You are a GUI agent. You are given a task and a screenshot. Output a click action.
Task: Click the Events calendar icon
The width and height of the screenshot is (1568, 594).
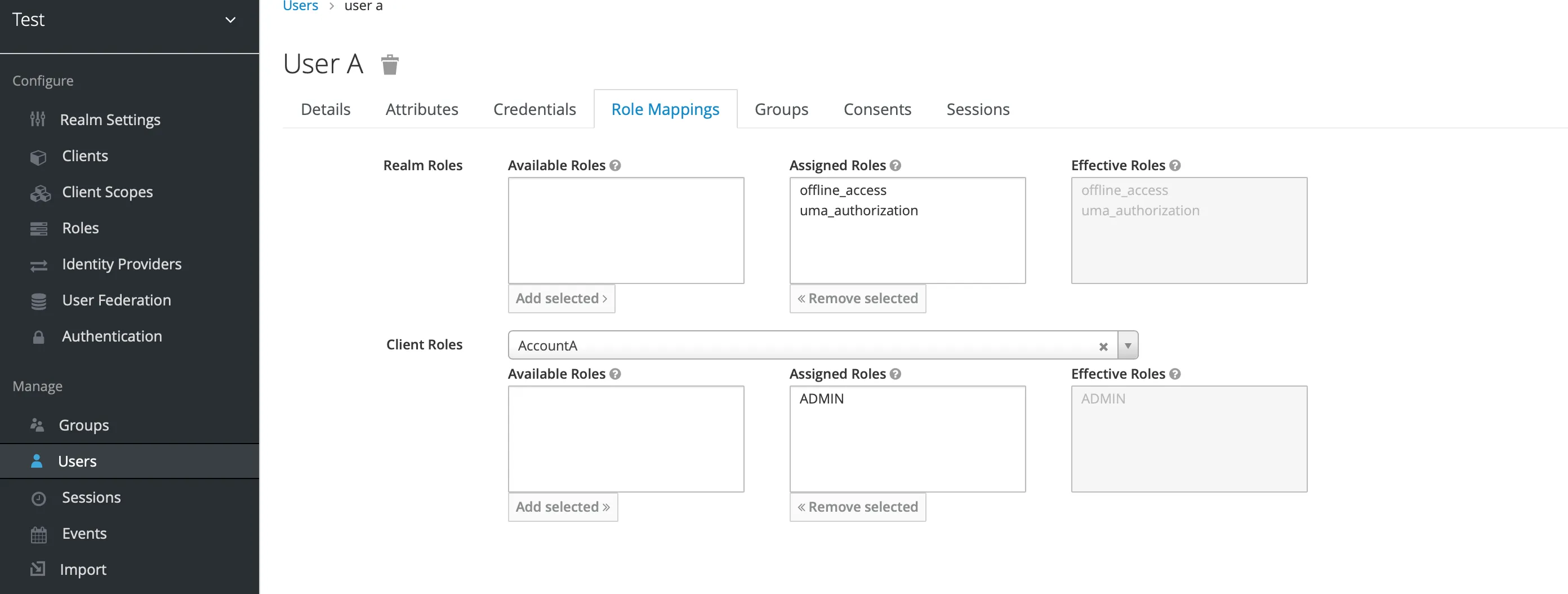click(x=39, y=534)
